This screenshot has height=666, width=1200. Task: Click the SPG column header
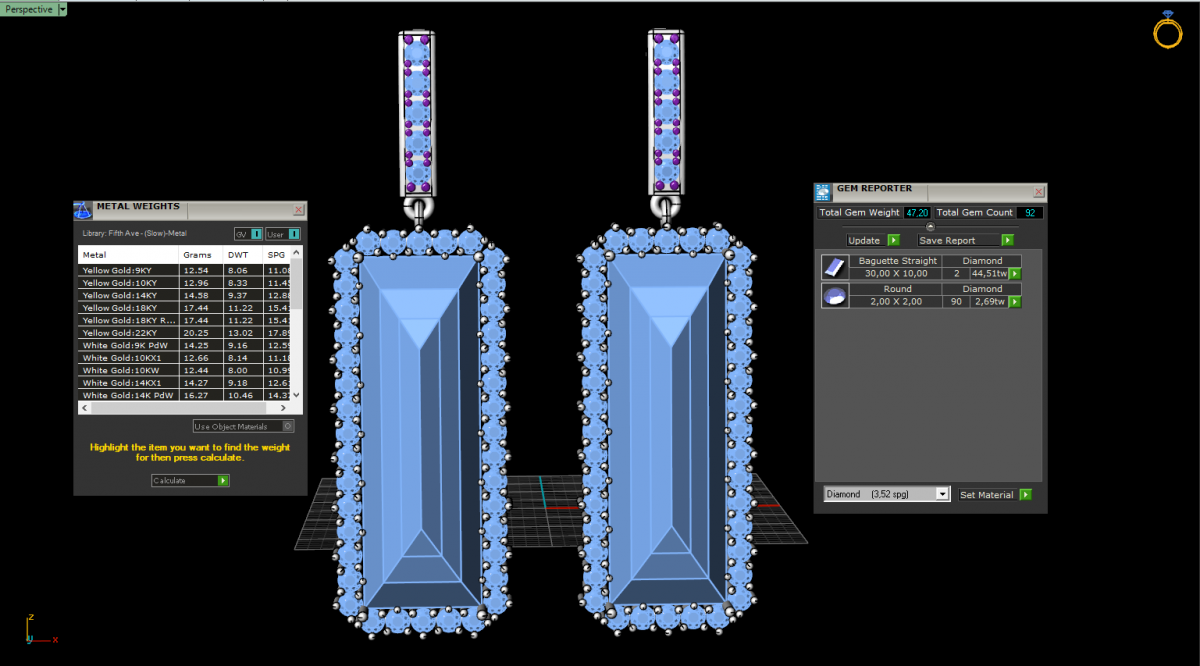[277, 255]
